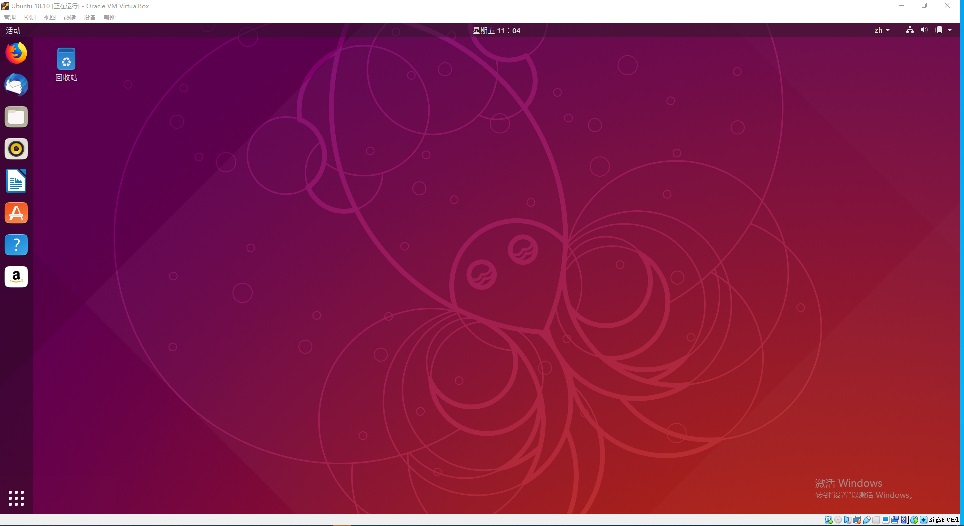Open Thunderbird Mail from the dock

tap(17, 85)
